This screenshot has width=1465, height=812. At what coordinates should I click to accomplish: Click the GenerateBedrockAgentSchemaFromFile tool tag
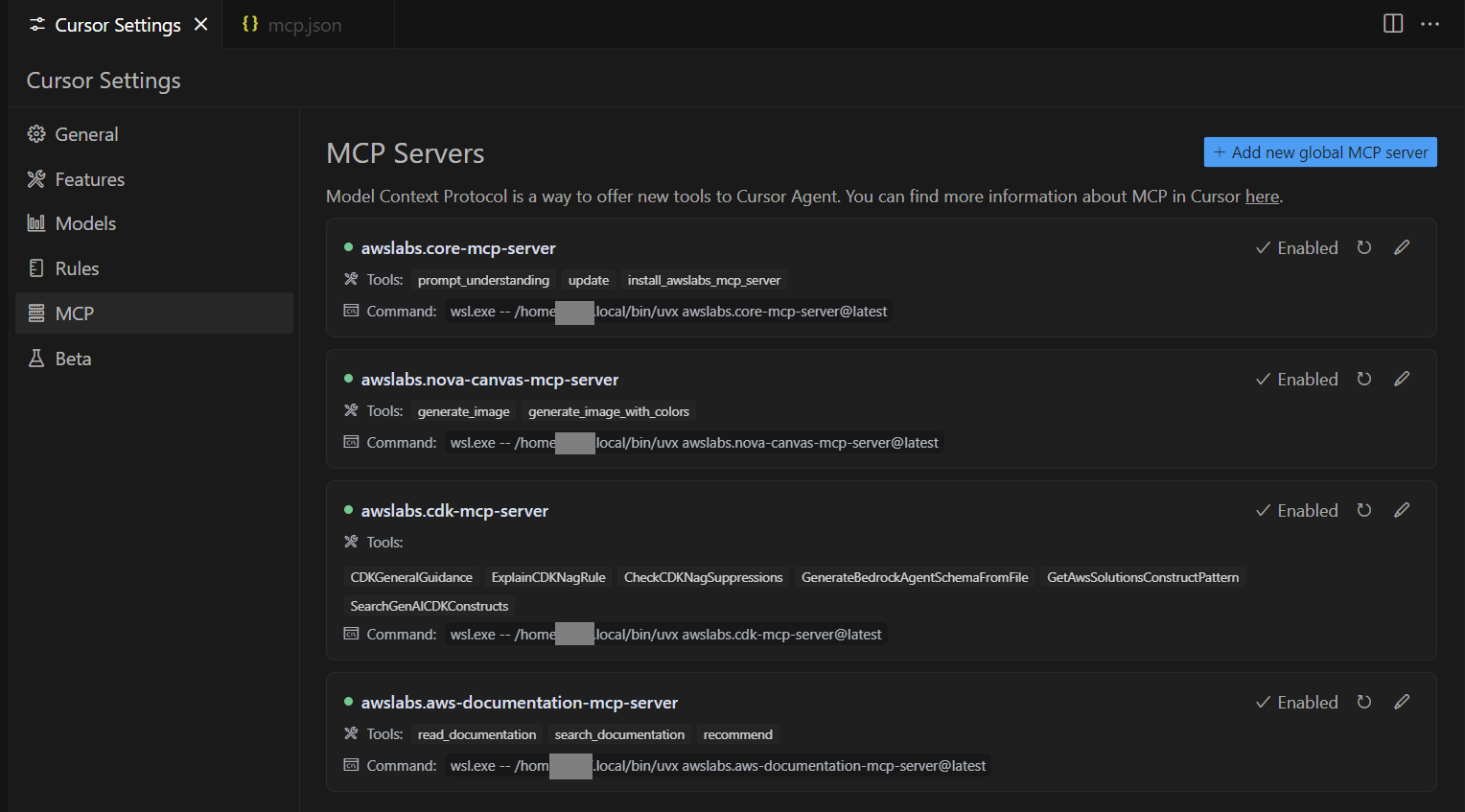click(x=915, y=577)
